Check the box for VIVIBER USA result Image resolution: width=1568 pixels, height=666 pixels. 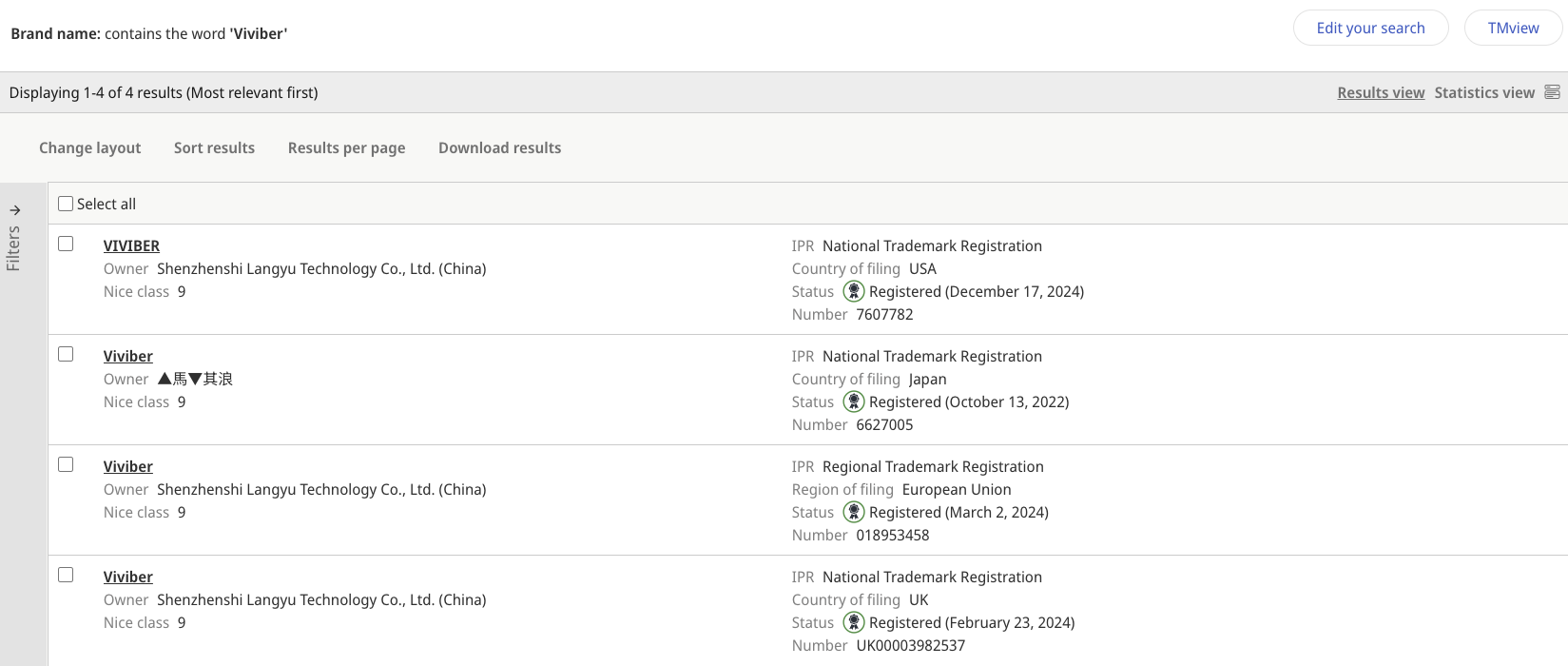coord(66,244)
